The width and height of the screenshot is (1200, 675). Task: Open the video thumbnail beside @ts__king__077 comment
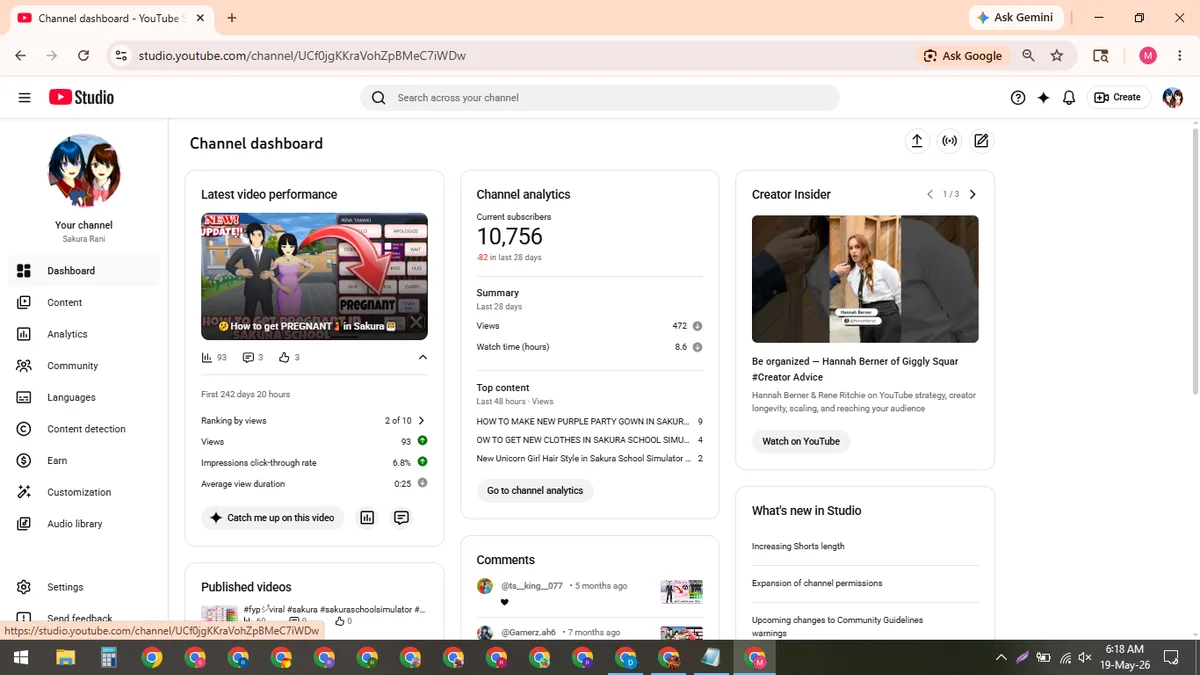[681, 592]
